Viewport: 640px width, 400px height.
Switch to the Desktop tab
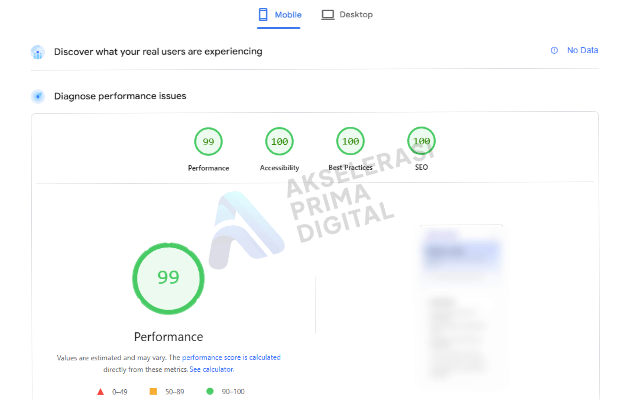[347, 15]
